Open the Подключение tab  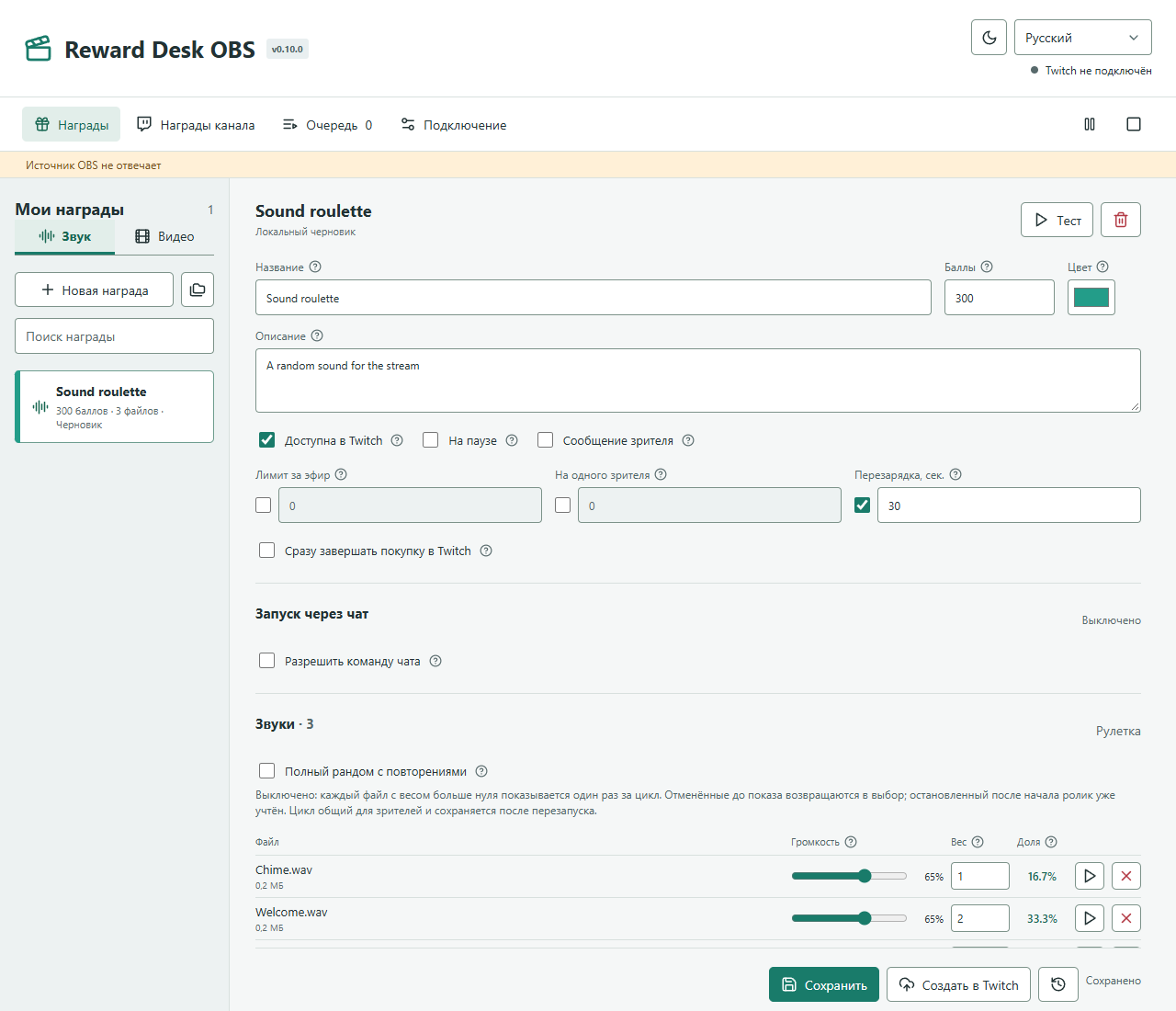click(x=454, y=124)
